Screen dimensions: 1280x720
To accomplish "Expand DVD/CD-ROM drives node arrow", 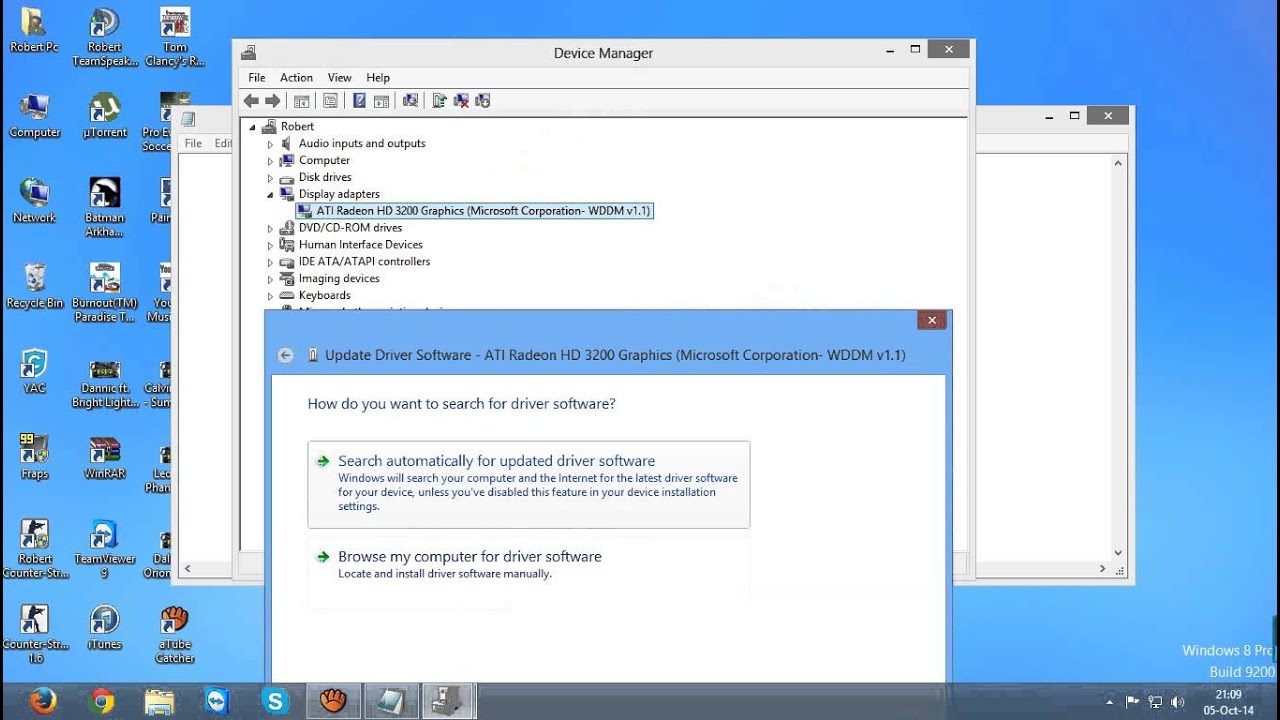I will tap(270, 229).
